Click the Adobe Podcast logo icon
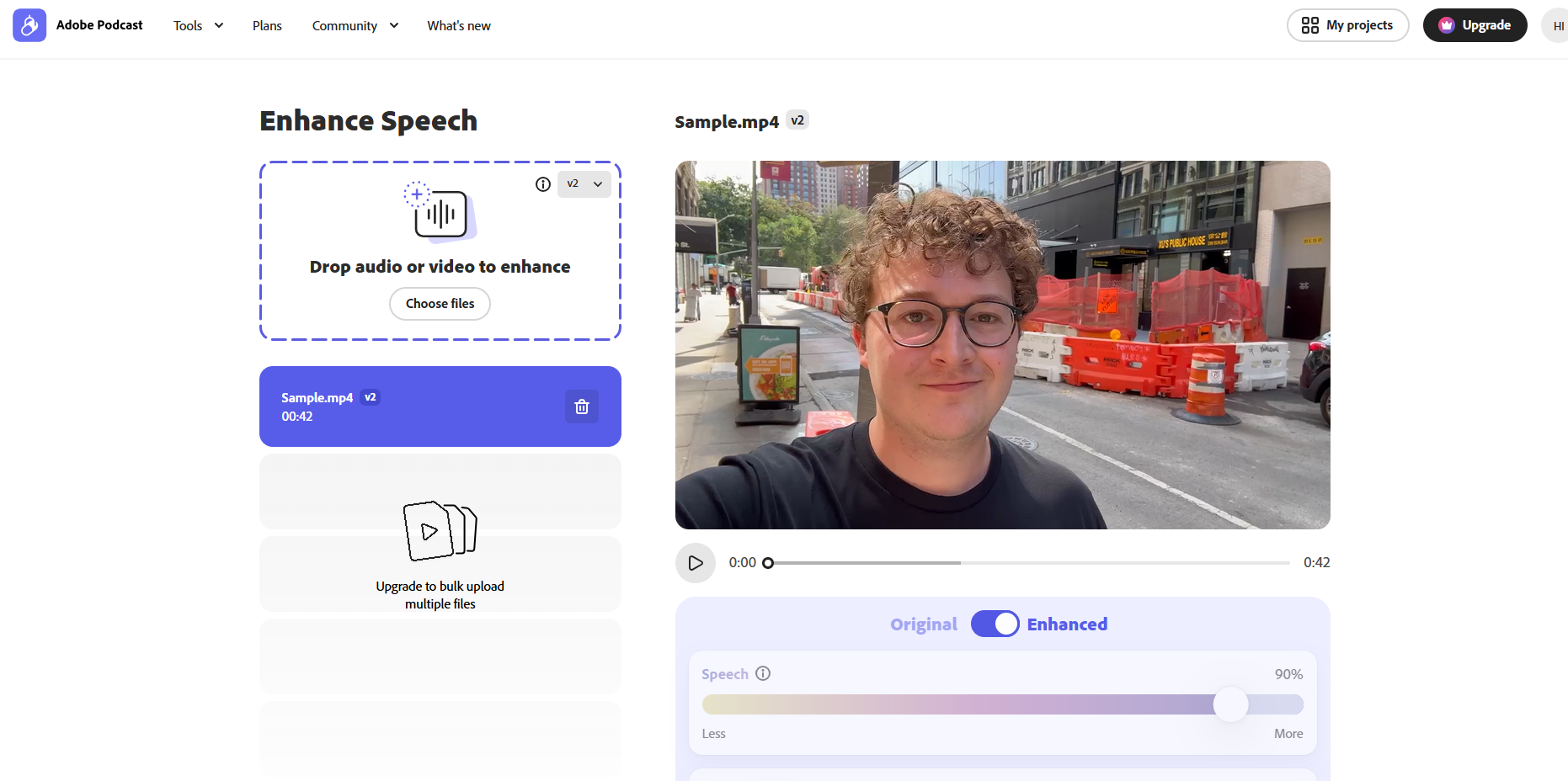 tap(29, 25)
